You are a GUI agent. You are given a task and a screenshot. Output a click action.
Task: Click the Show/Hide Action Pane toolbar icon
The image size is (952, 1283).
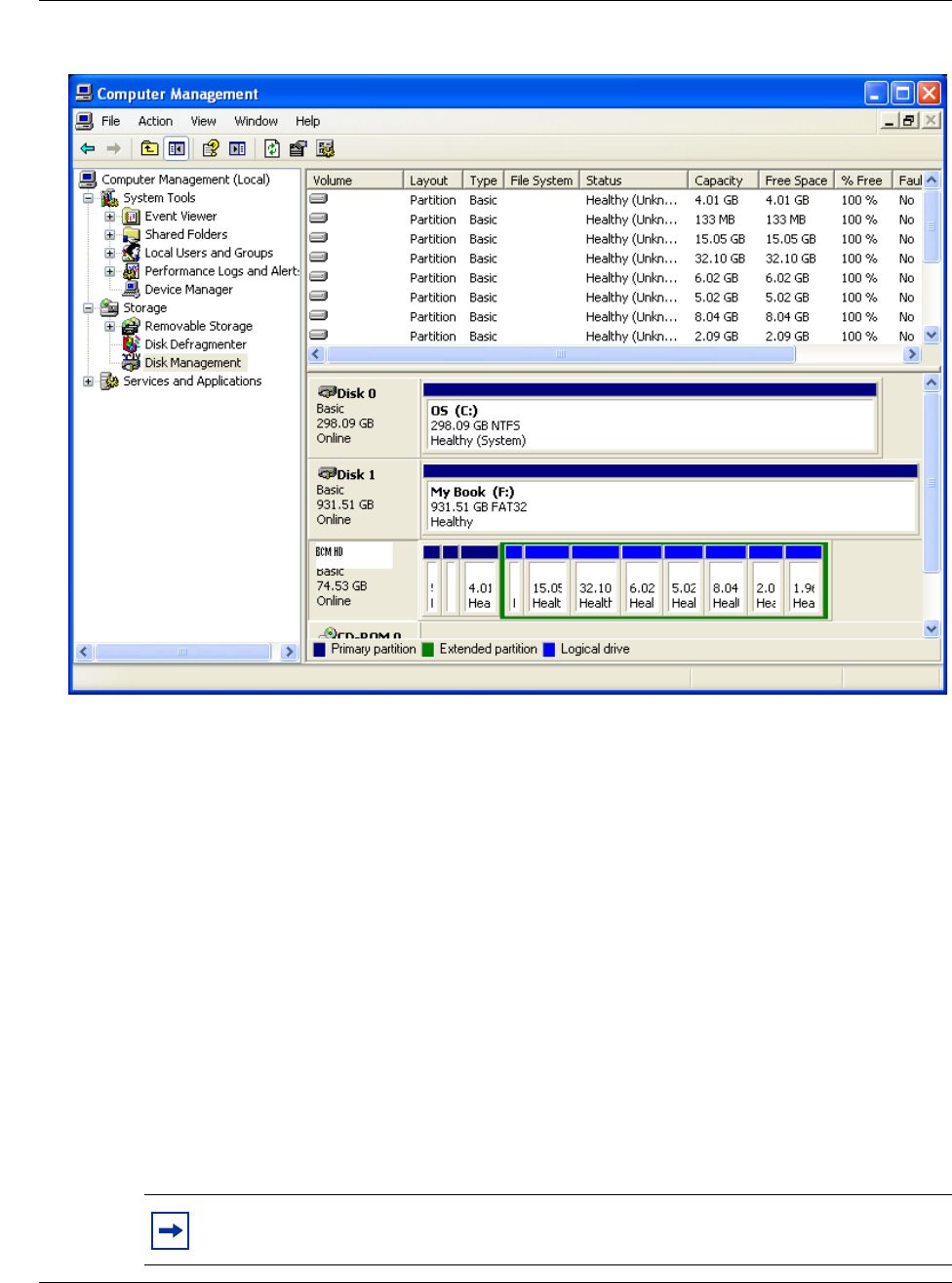tap(237, 148)
